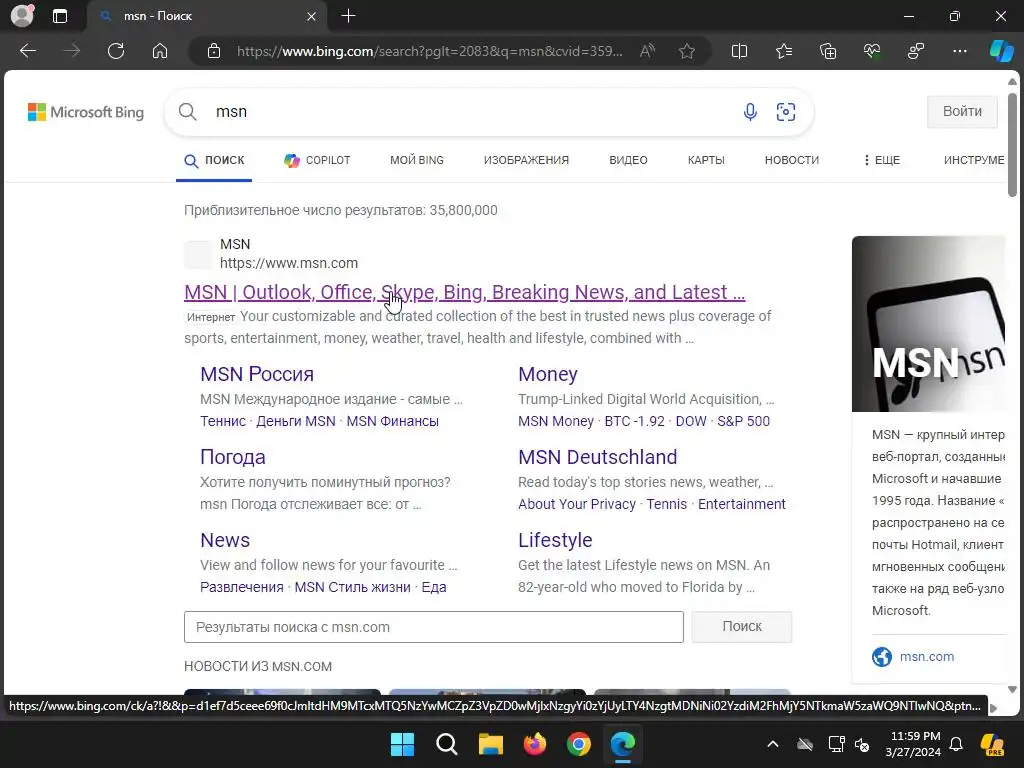Viewport: 1024px width, 768px height.
Task: Launch Firefox from taskbar
Action: pyautogui.click(x=535, y=744)
